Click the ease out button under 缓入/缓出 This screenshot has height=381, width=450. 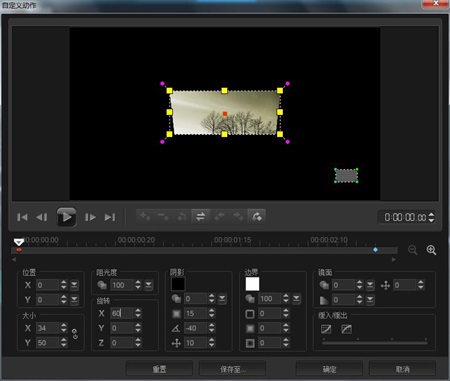coord(347,329)
